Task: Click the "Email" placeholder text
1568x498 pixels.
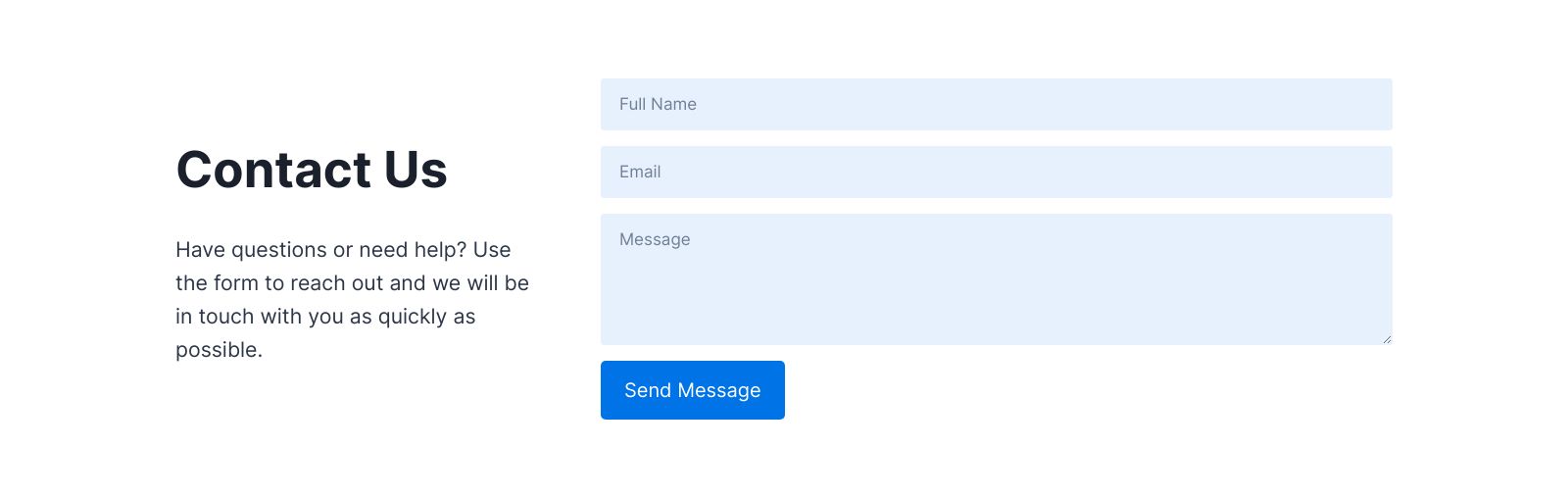Action: pyautogui.click(x=640, y=172)
